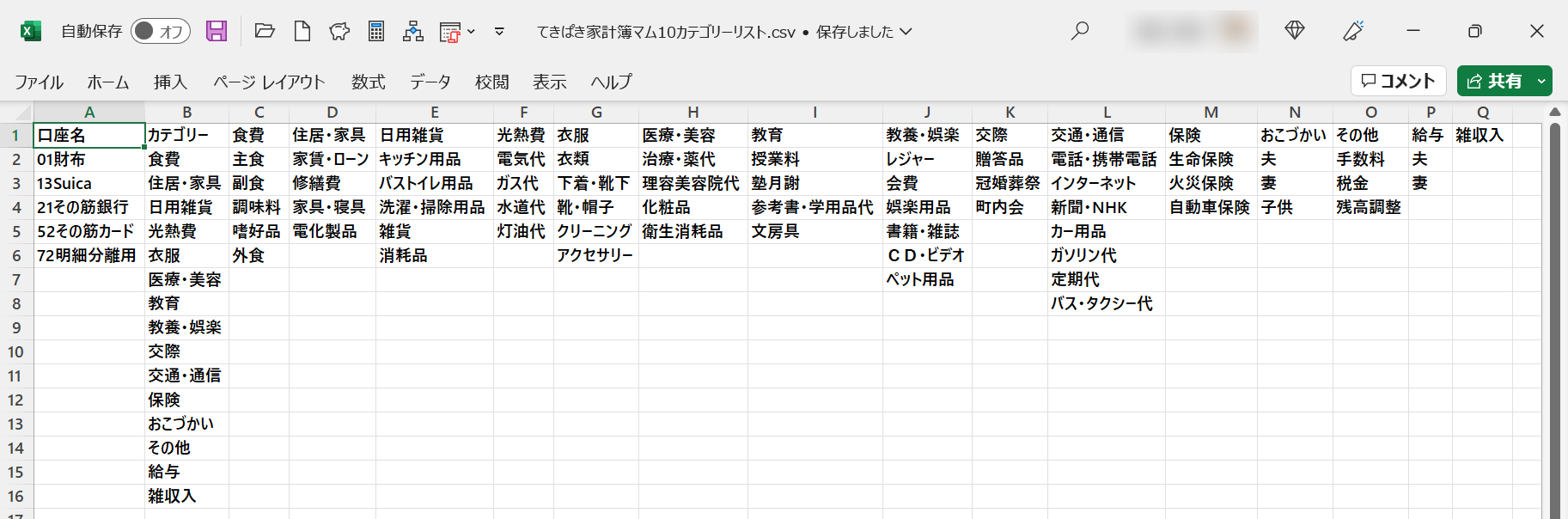Screen dimensions: 1568x519
Task: Select cell containing 残高調整
Action: point(1371,208)
